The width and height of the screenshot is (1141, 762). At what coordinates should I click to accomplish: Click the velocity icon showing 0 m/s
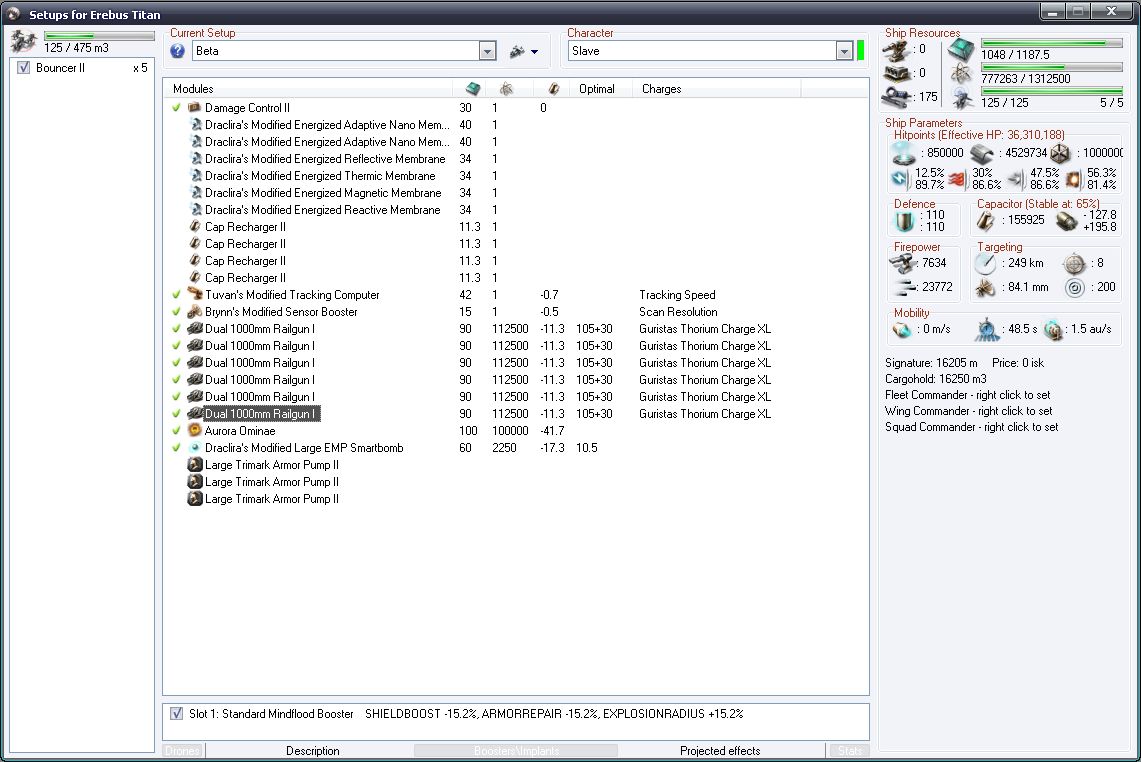point(902,330)
